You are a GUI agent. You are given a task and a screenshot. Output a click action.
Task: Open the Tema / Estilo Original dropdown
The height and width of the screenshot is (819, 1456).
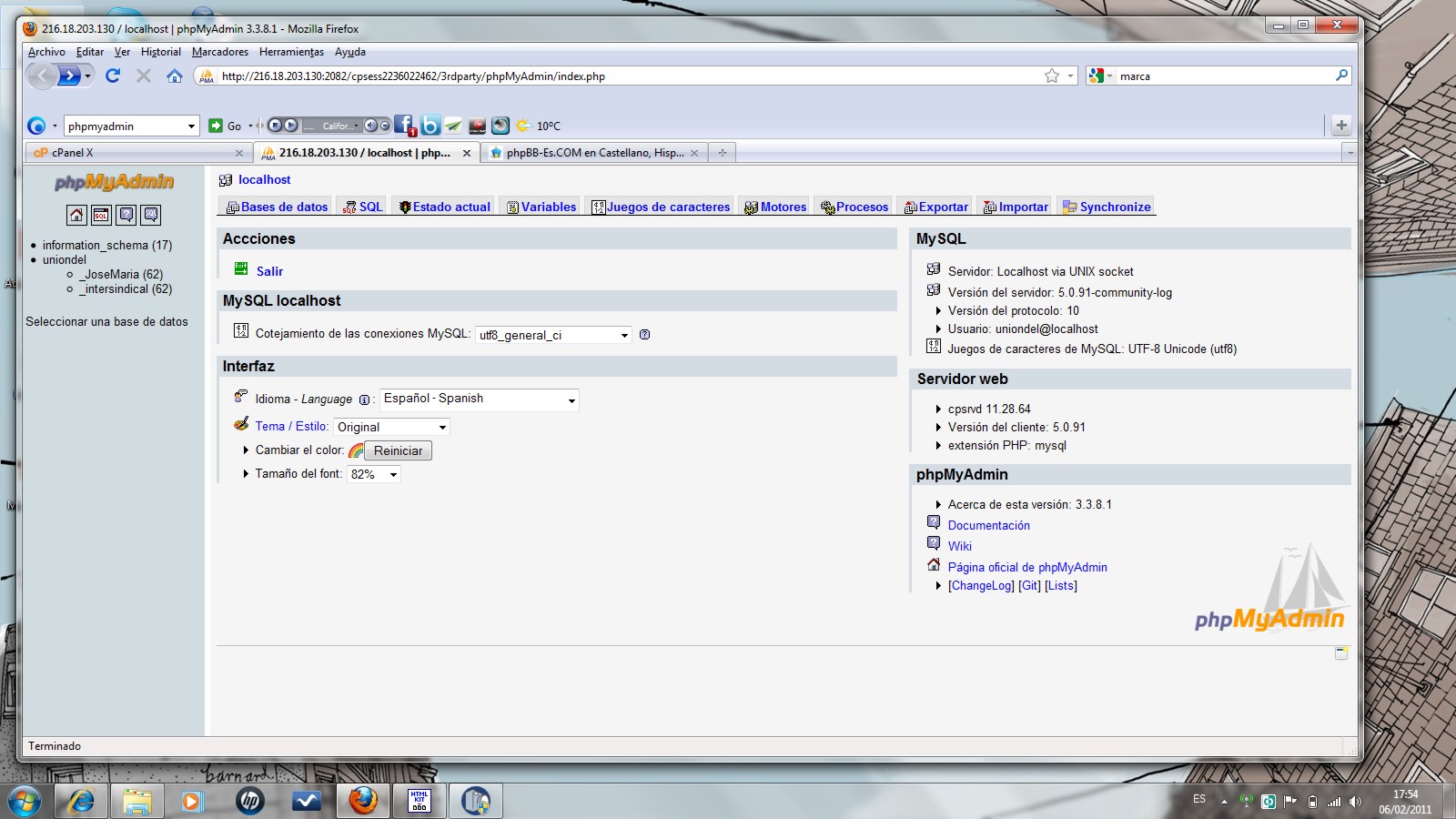pos(391,427)
